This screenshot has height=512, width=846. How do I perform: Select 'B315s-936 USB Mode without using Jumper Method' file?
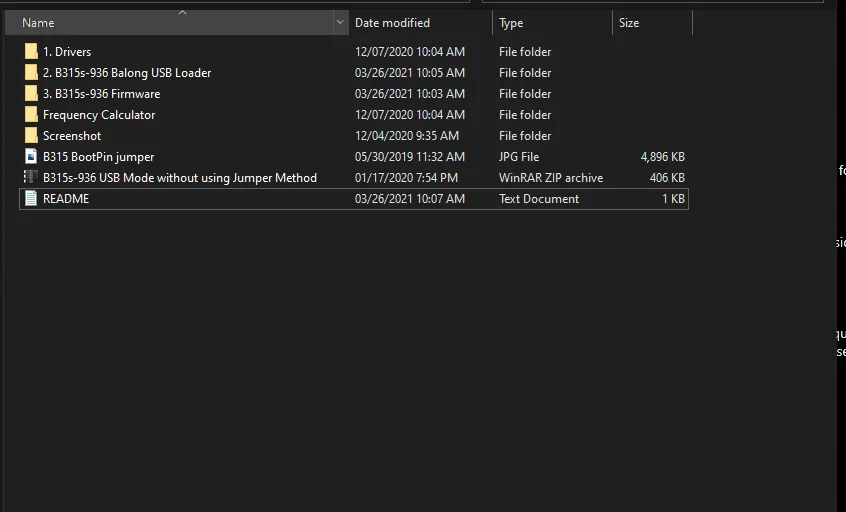(x=180, y=178)
